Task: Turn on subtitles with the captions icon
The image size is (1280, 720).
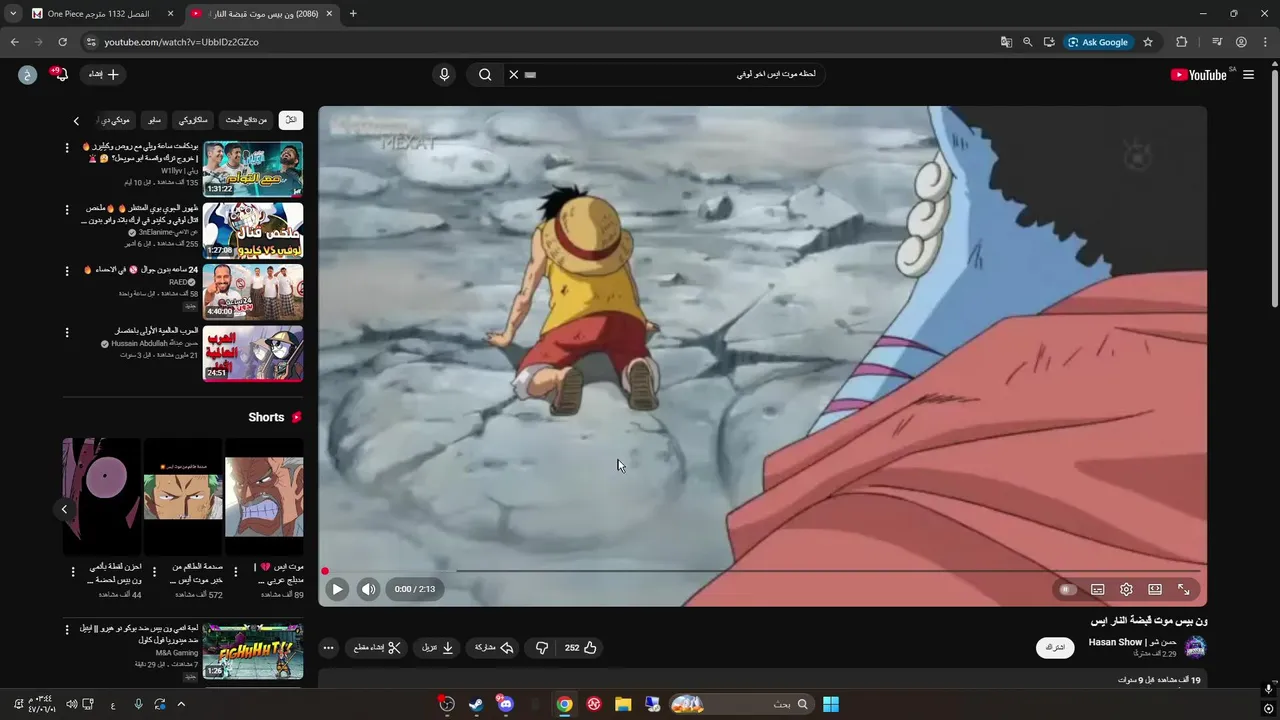Action: (1097, 590)
